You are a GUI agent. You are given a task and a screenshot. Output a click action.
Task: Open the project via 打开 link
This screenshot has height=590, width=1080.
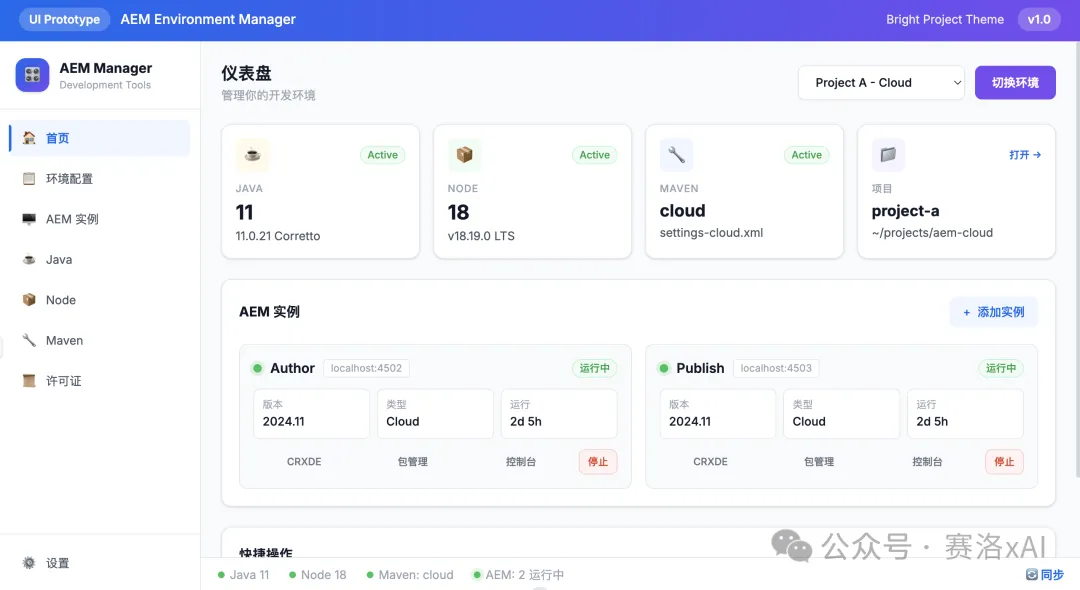pyautogui.click(x=1025, y=155)
